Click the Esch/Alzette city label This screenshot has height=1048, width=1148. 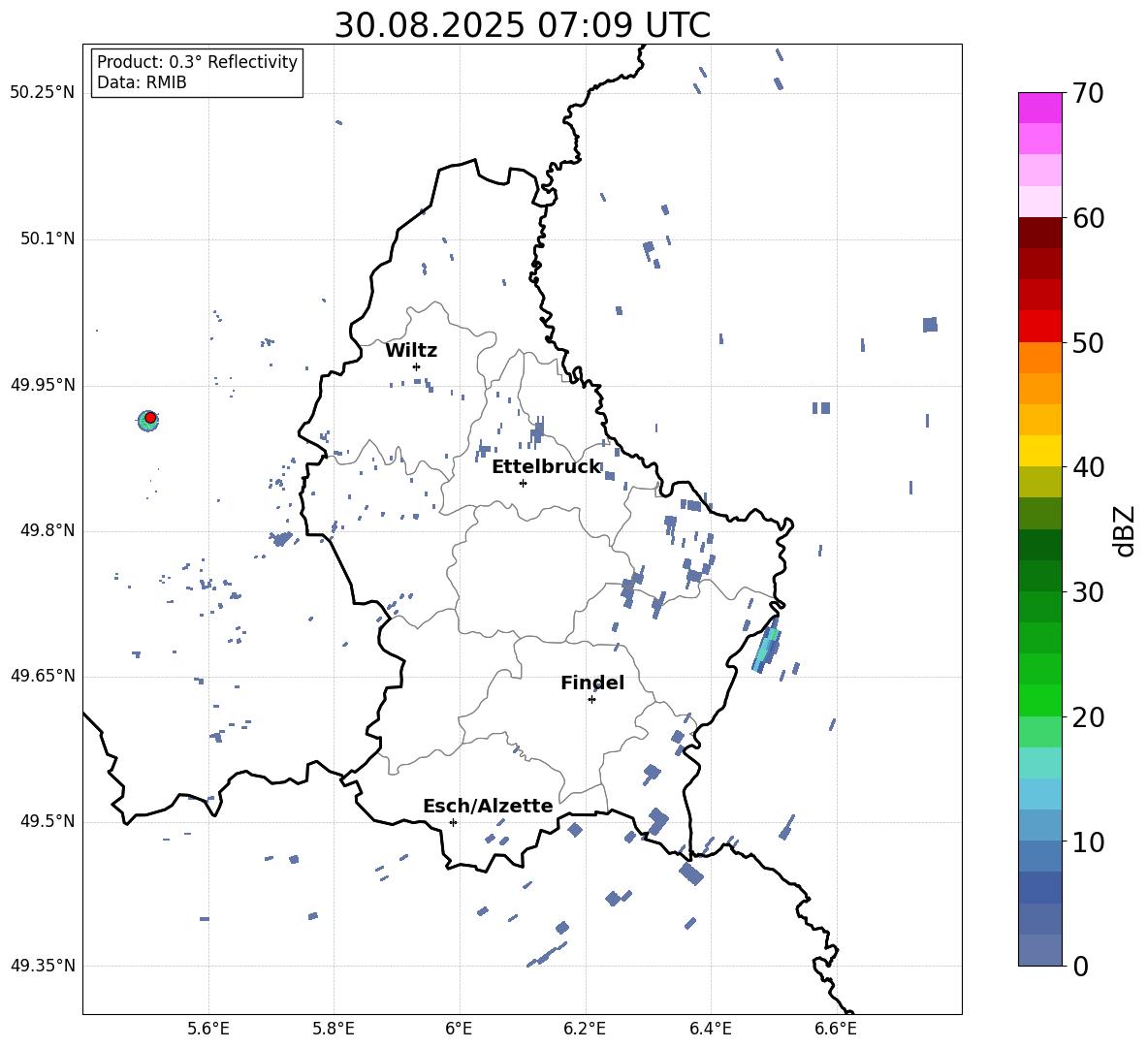click(488, 806)
